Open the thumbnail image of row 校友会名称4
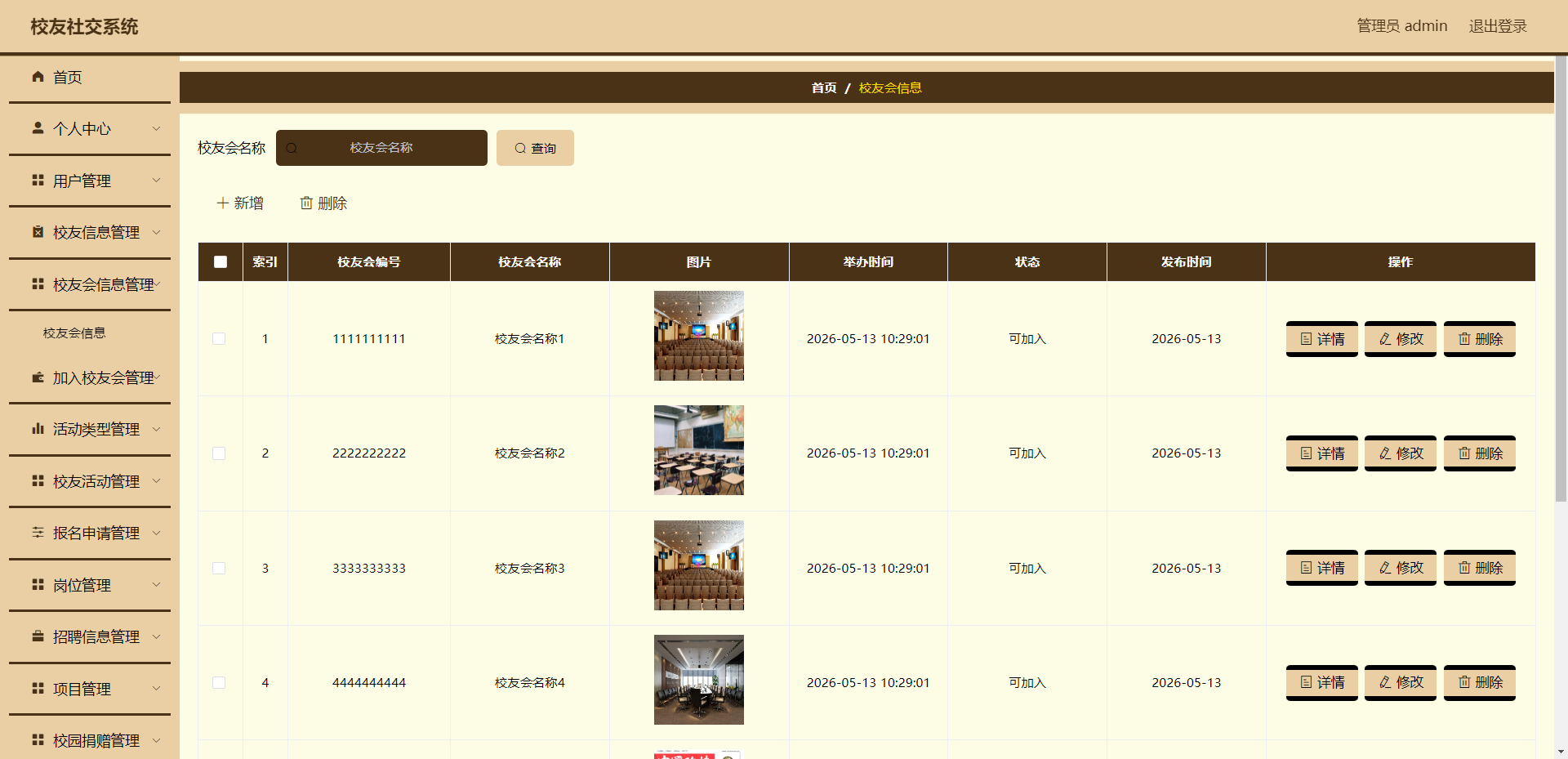 pos(699,680)
